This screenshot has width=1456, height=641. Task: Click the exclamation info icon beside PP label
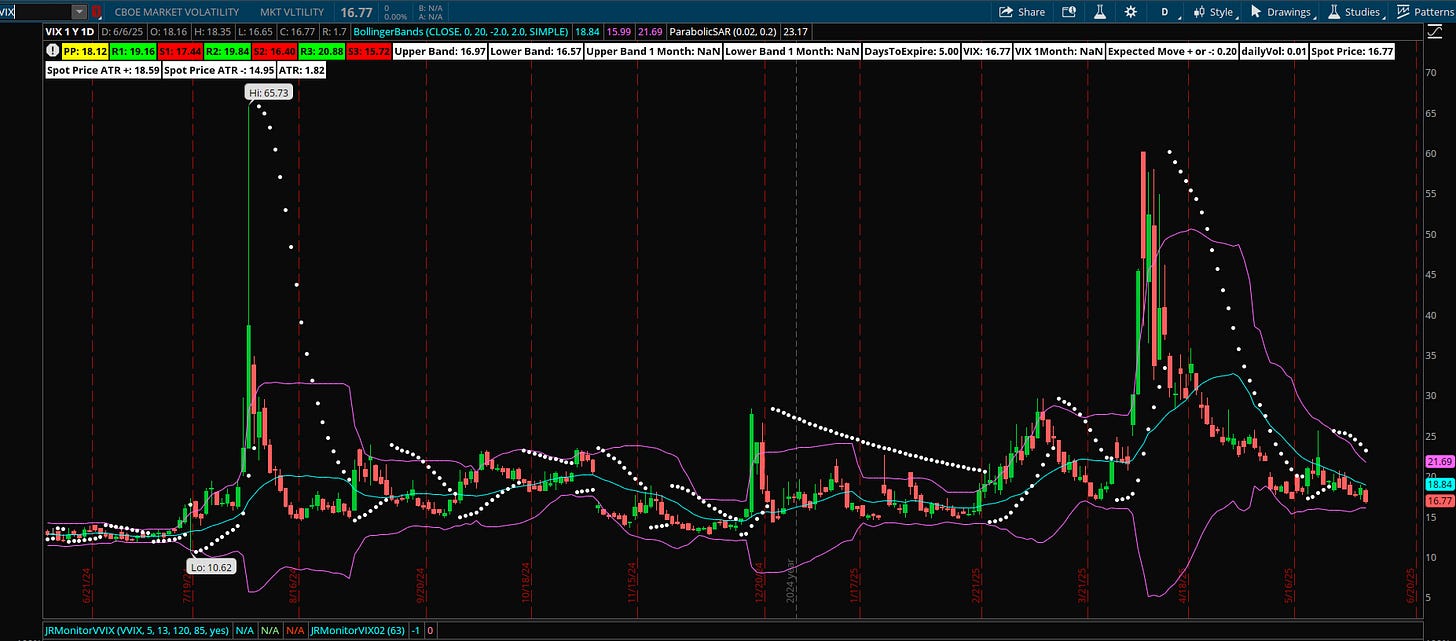pyautogui.click(x=51, y=51)
